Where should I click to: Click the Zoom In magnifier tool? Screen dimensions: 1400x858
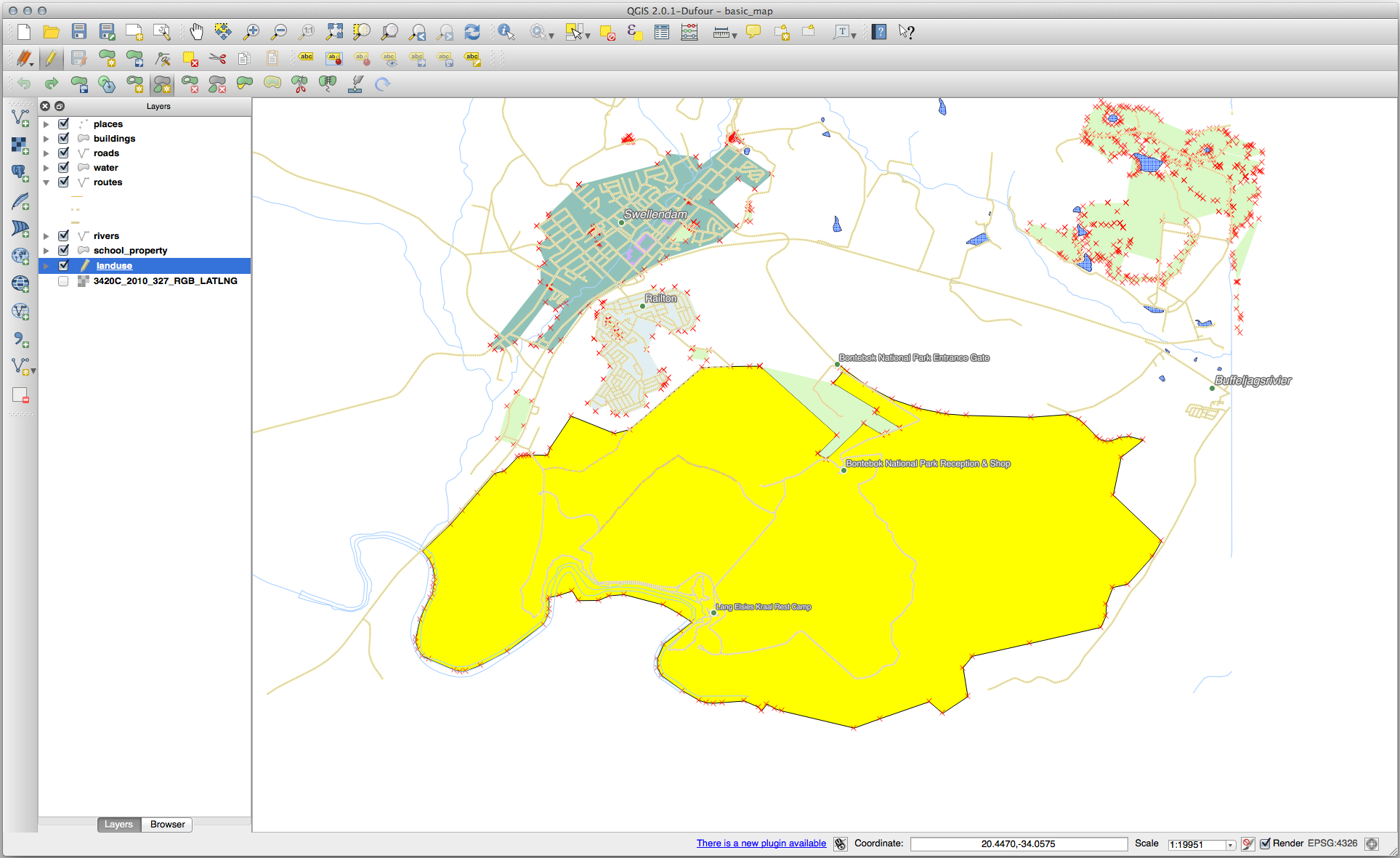pos(251,32)
